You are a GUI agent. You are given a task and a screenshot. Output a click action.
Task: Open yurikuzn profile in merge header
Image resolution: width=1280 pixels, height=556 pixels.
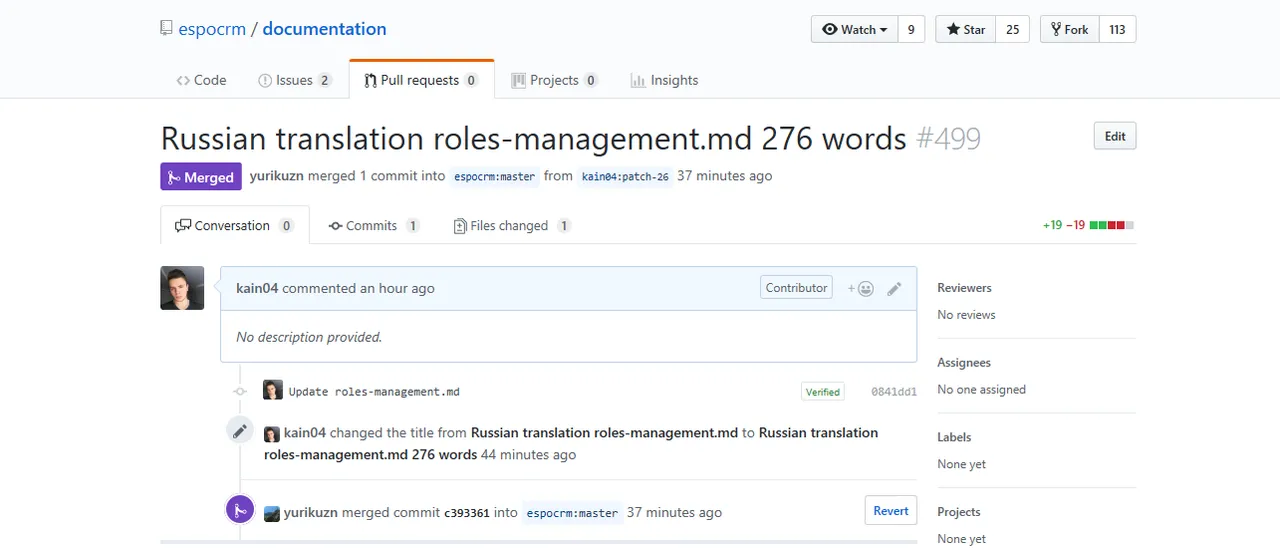(276, 176)
